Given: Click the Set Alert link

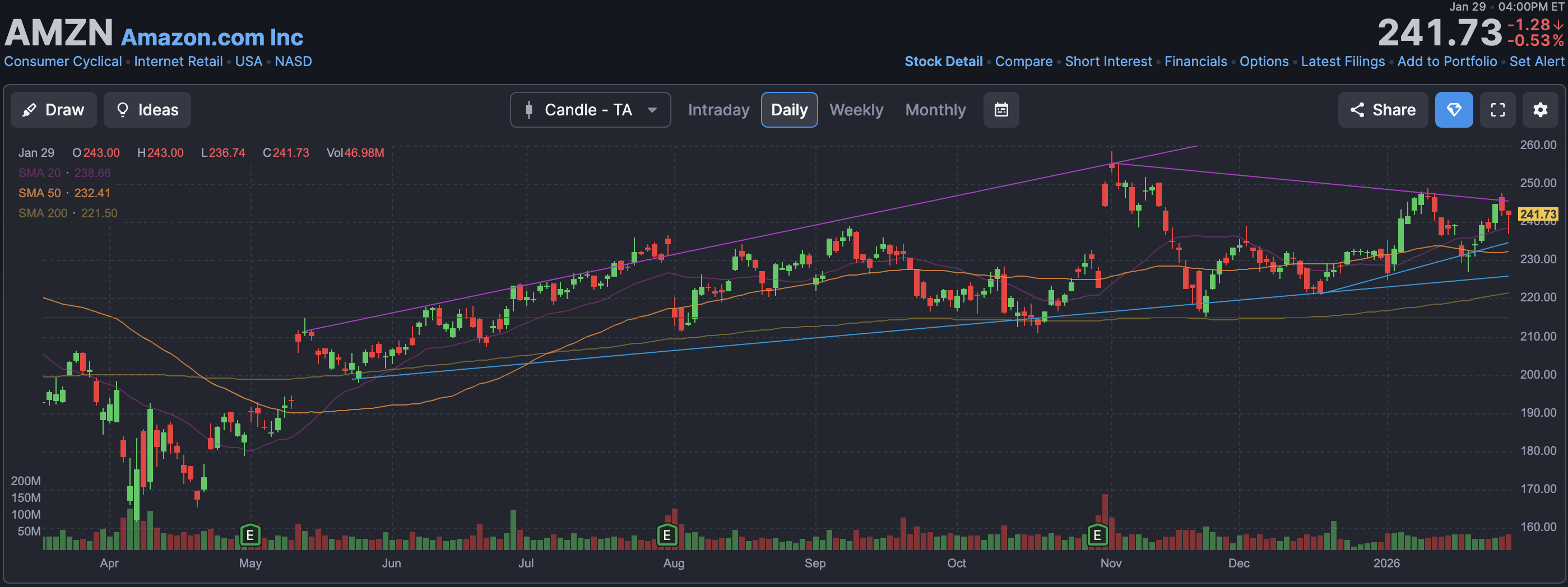Looking at the screenshot, I should 1537,62.
